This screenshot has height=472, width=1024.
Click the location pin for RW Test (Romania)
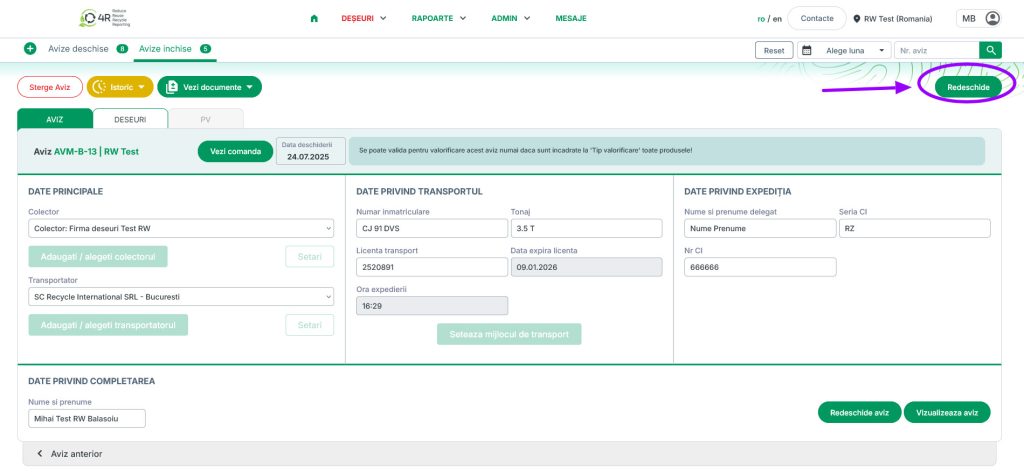point(857,19)
